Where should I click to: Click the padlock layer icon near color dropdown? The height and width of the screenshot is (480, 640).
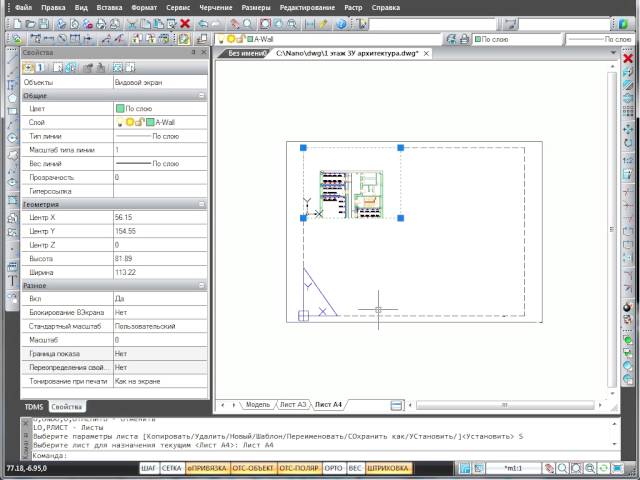point(464,39)
